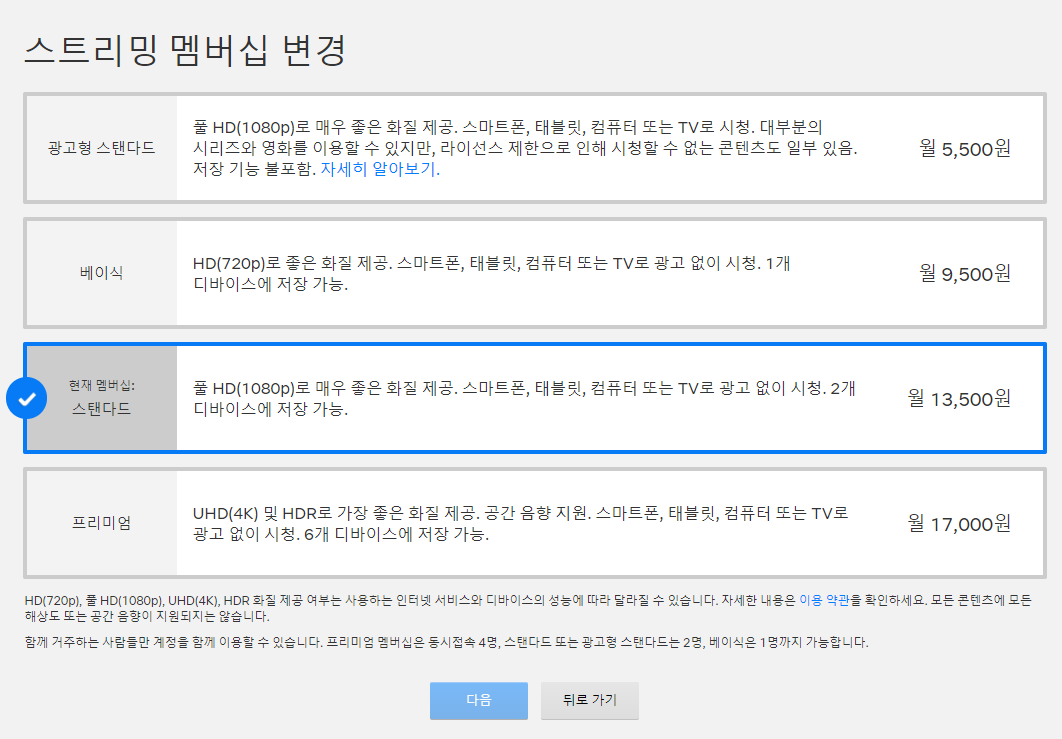Click the 스탠다드 plan description about 2개 디바이스

524,398
